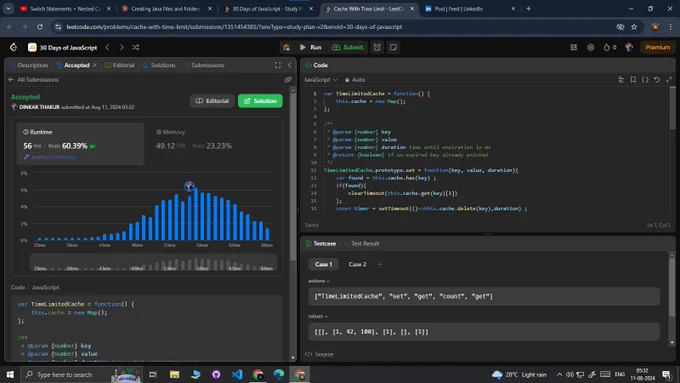Open the layout grid icon
The image size is (680, 383).
pos(574,47)
